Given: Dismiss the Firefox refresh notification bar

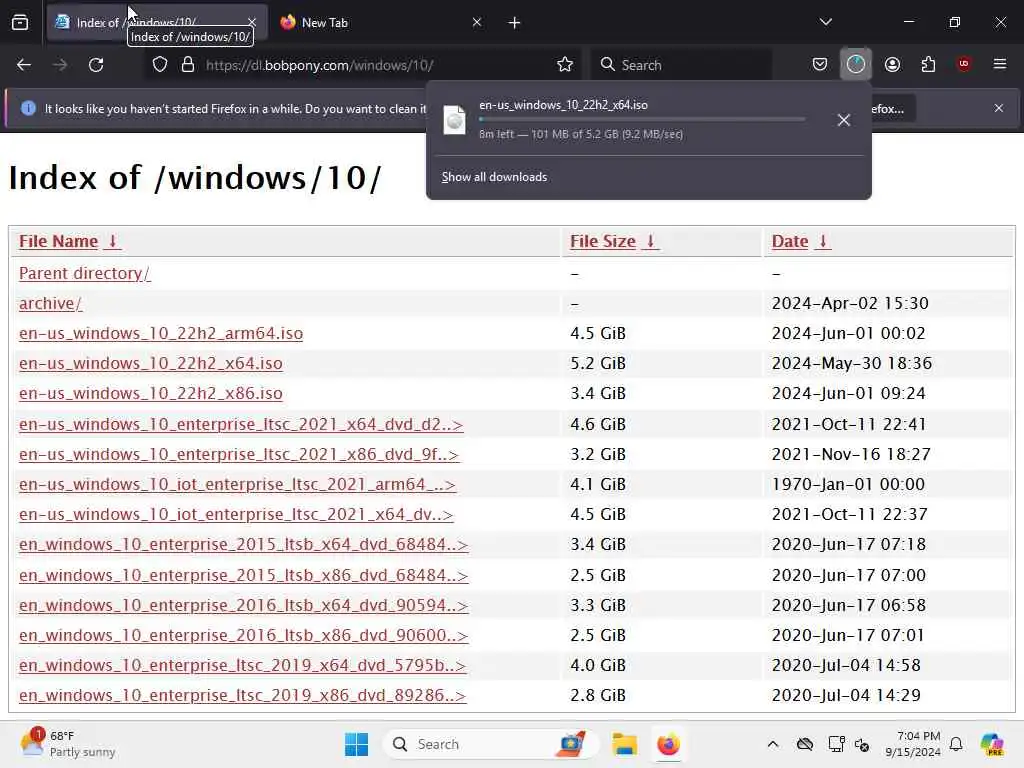Looking at the screenshot, I should [999, 108].
